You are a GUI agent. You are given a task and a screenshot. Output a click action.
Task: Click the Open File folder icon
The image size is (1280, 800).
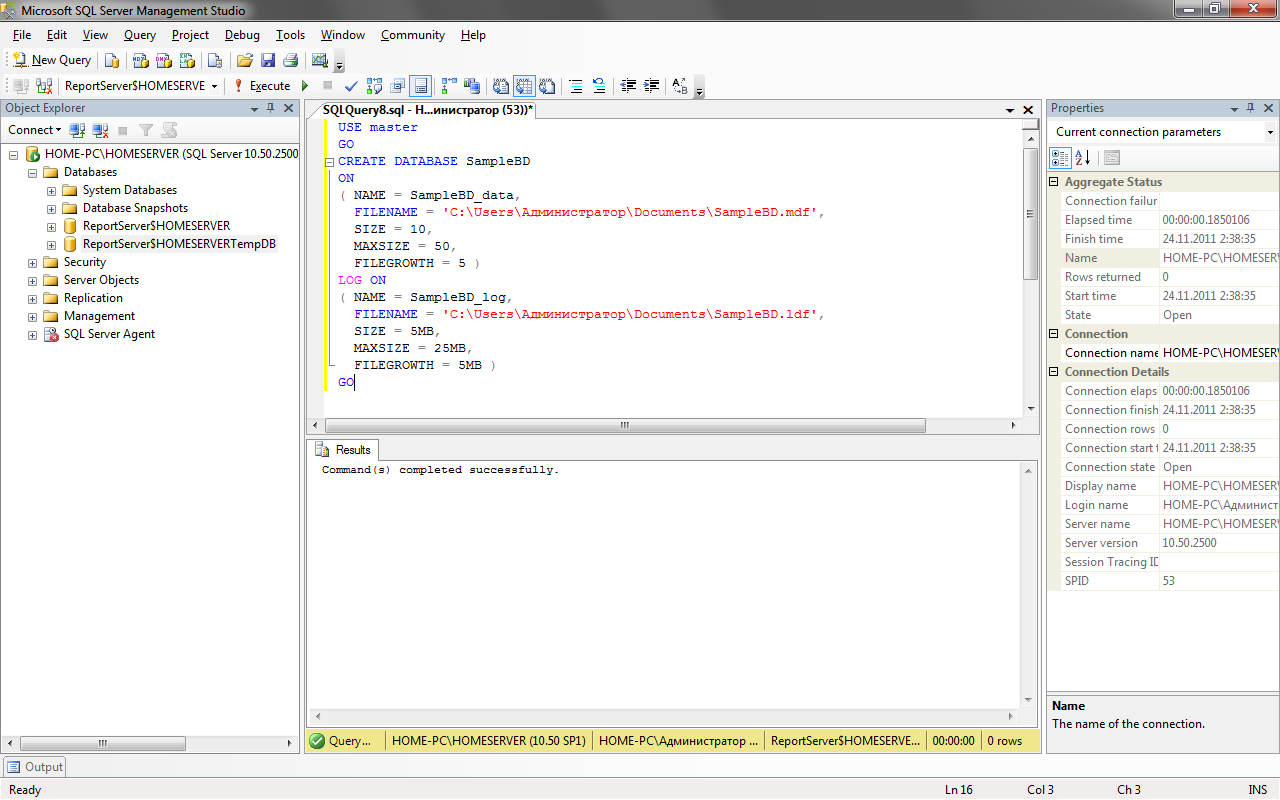(244, 60)
